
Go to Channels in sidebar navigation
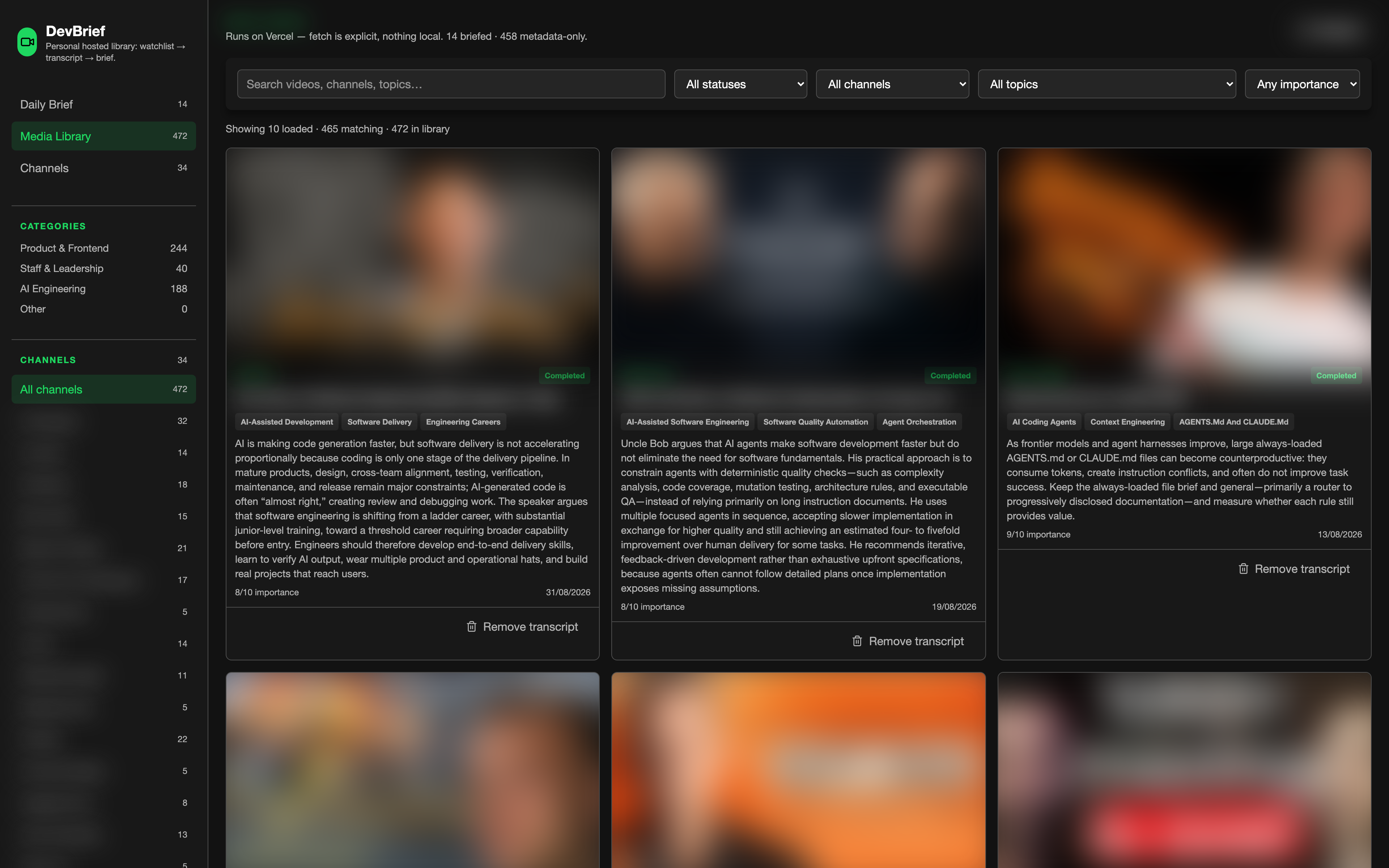click(x=103, y=168)
